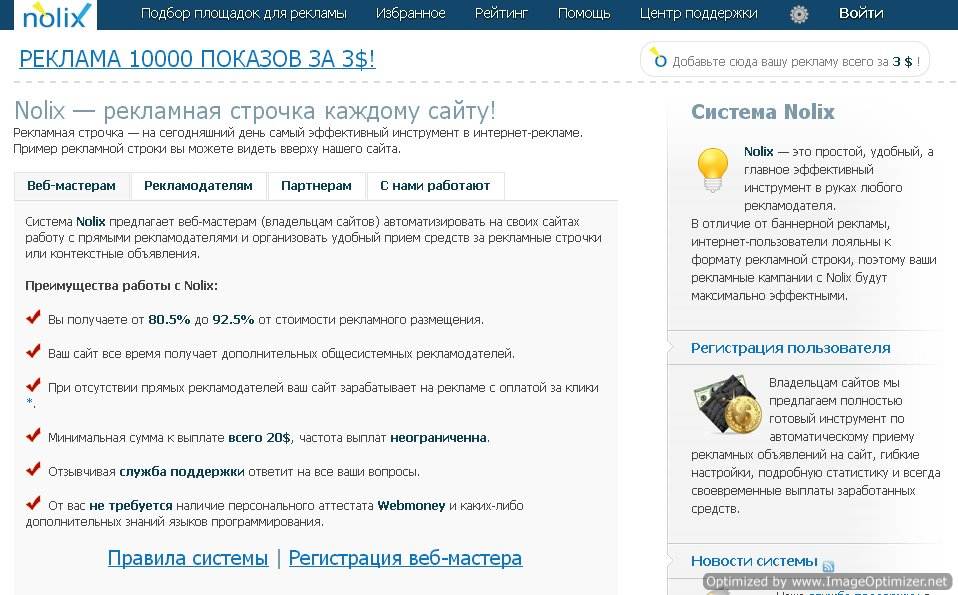Open the Правила системы link
The image size is (958, 595).
click(188, 558)
